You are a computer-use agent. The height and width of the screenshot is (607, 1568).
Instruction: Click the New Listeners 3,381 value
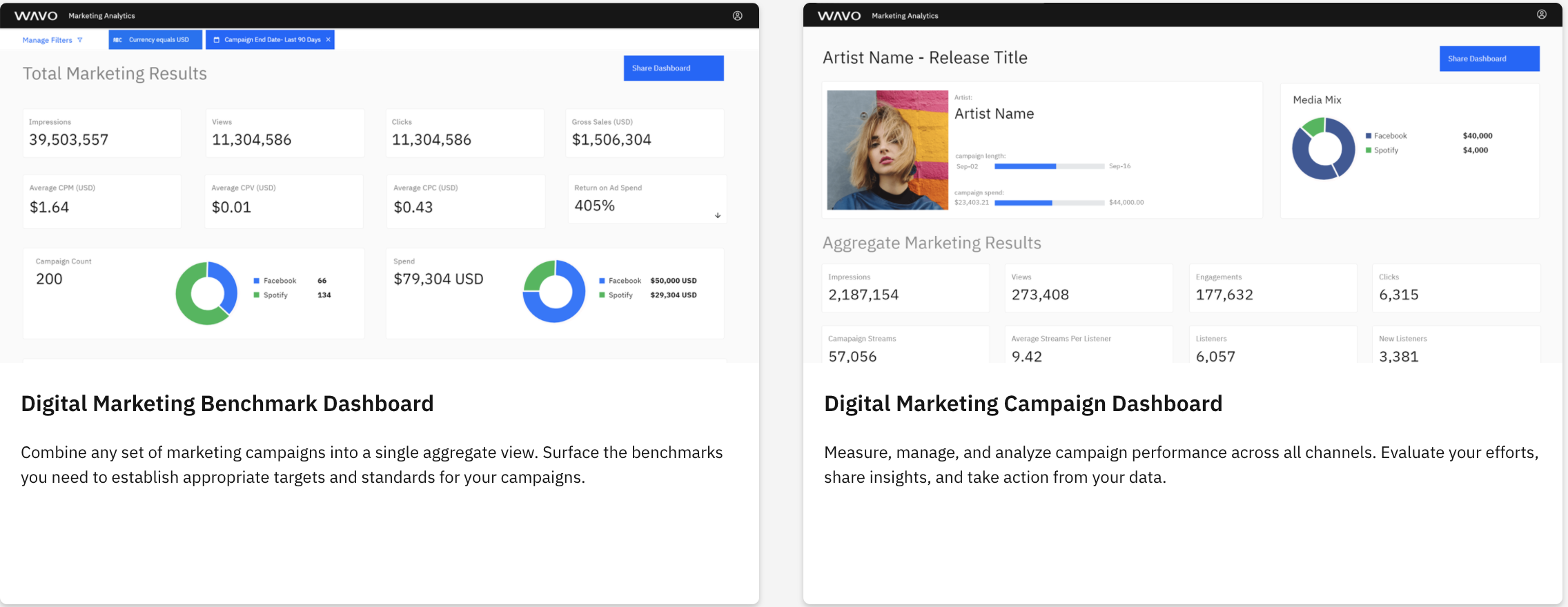click(x=1399, y=356)
